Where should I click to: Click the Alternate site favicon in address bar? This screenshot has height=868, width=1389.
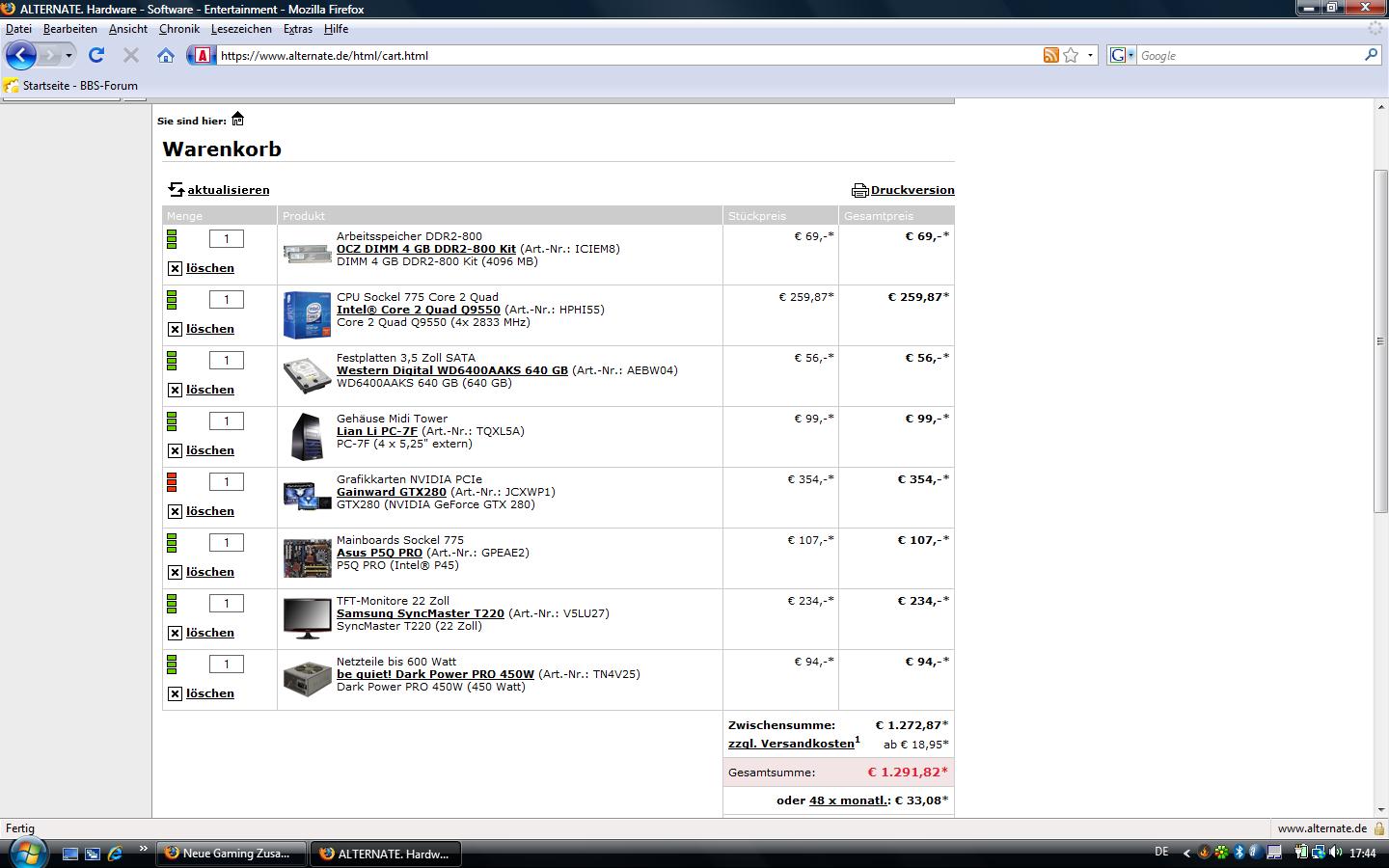click(202, 55)
